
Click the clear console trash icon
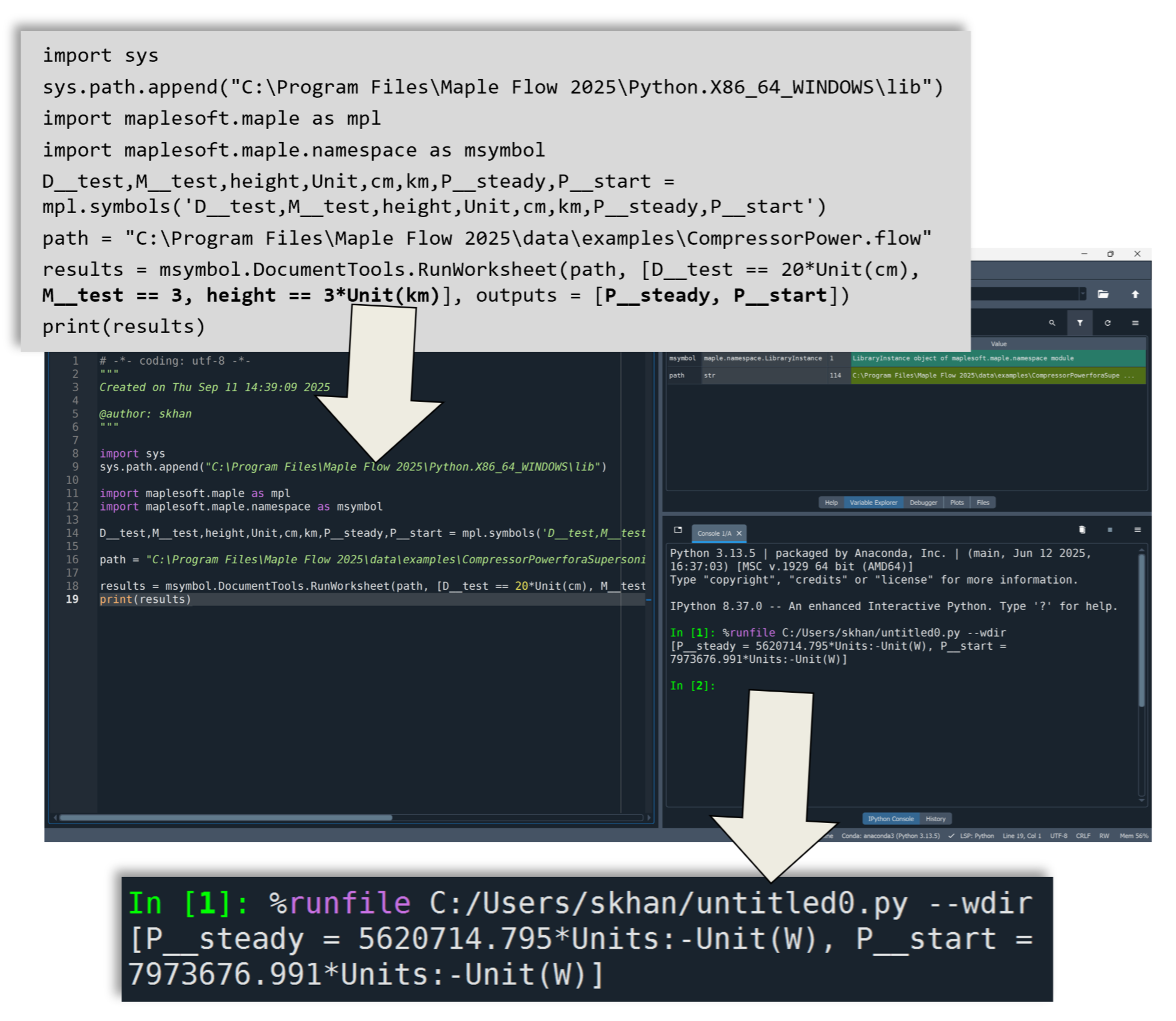[x=1082, y=530]
